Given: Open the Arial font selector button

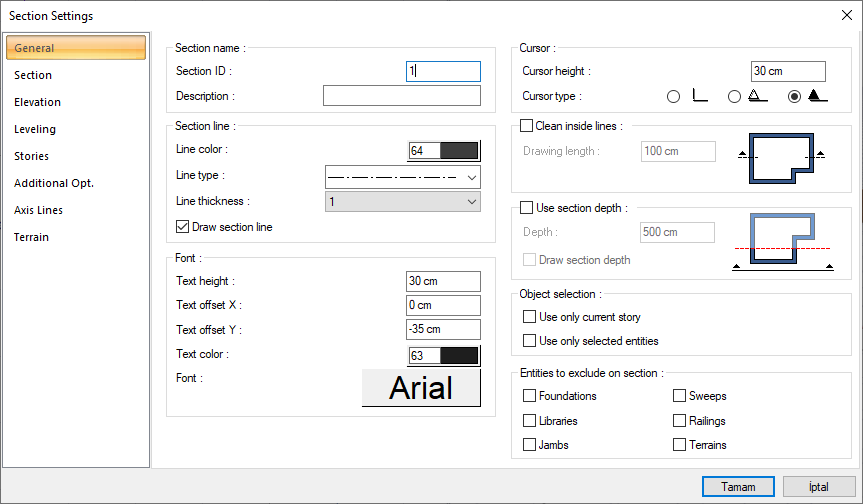Looking at the screenshot, I should point(421,388).
